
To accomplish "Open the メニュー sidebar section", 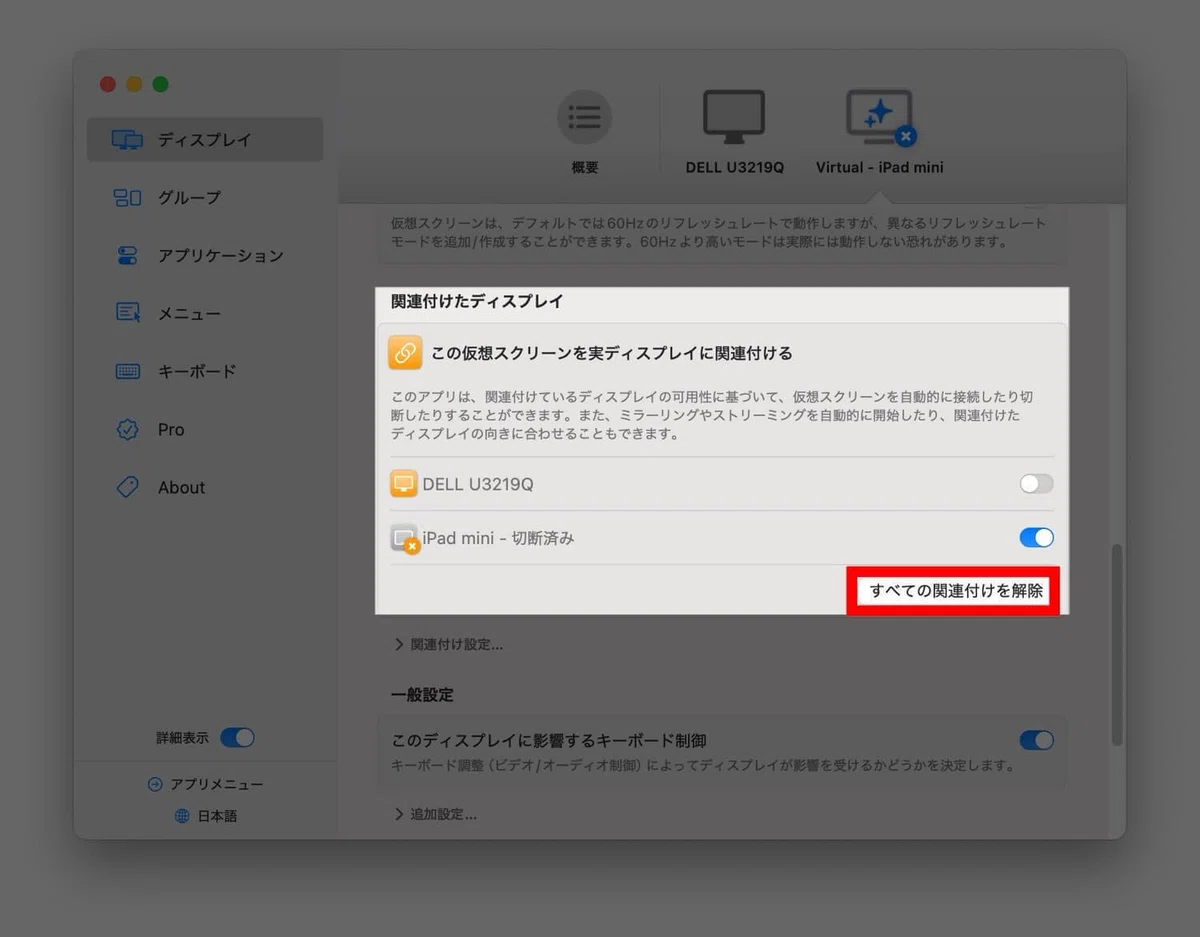I will pyautogui.click(x=205, y=314).
